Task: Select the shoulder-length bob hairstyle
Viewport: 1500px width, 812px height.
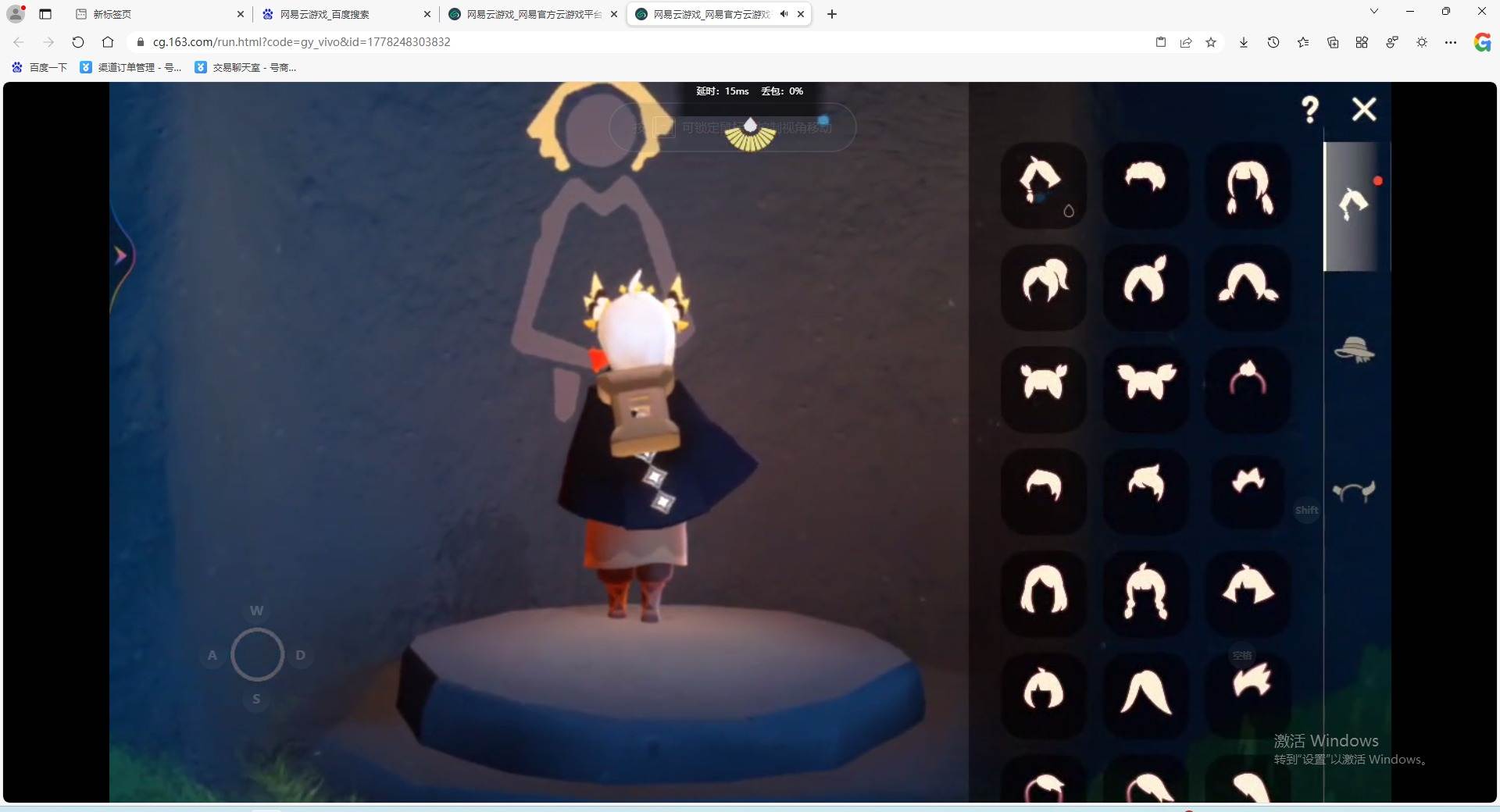Action: [1044, 593]
